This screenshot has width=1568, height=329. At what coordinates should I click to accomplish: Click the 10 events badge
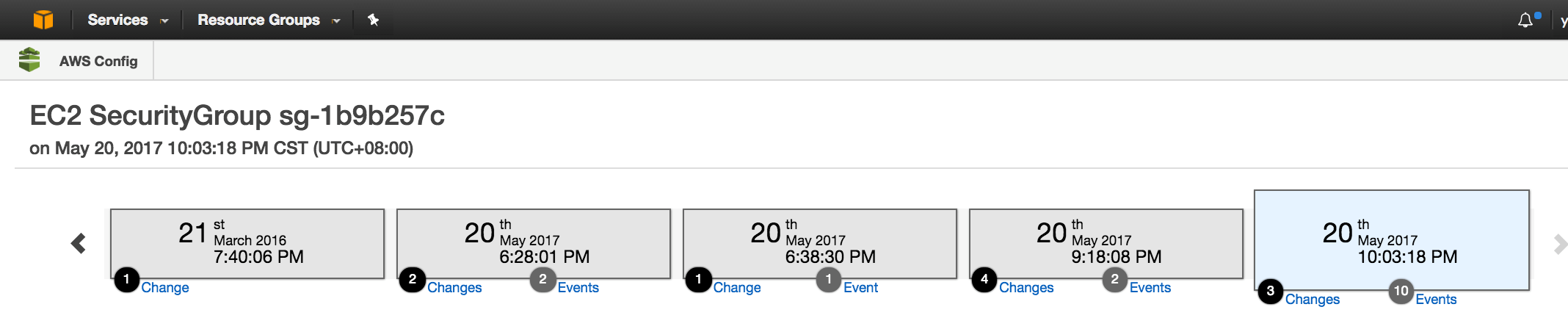pos(1401,291)
